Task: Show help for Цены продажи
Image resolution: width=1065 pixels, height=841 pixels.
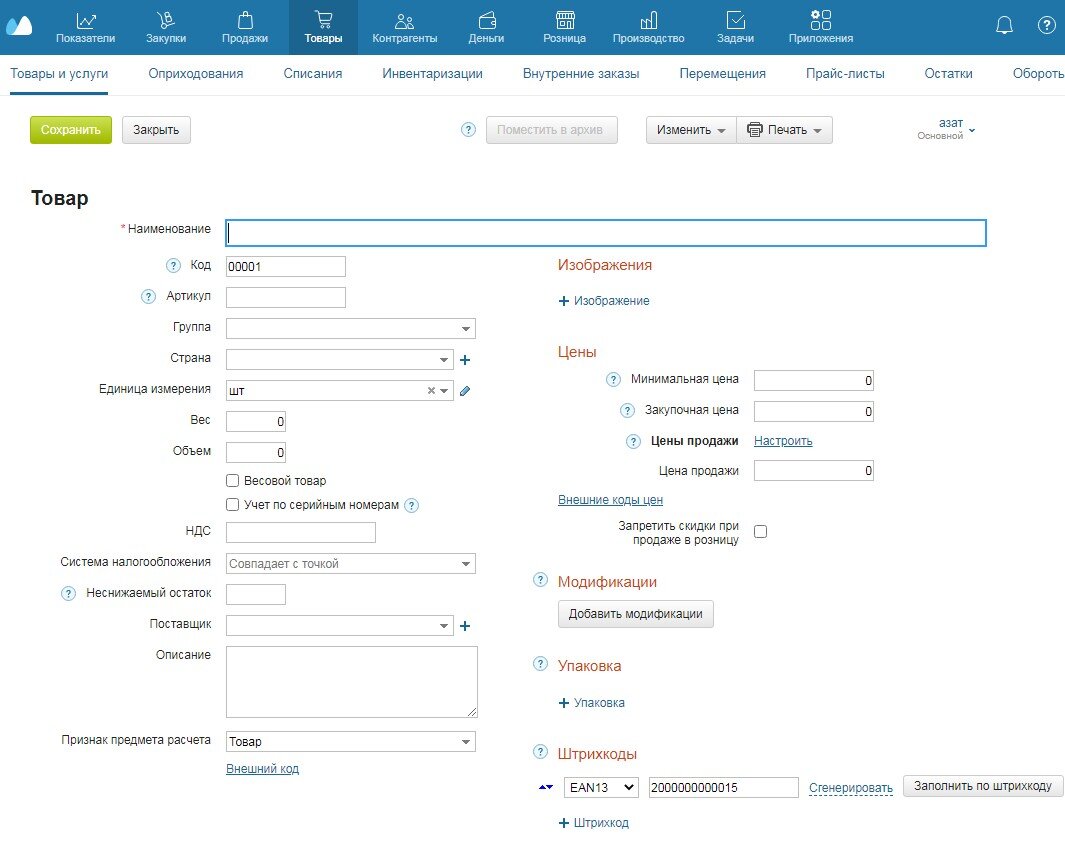Action: [x=633, y=442]
